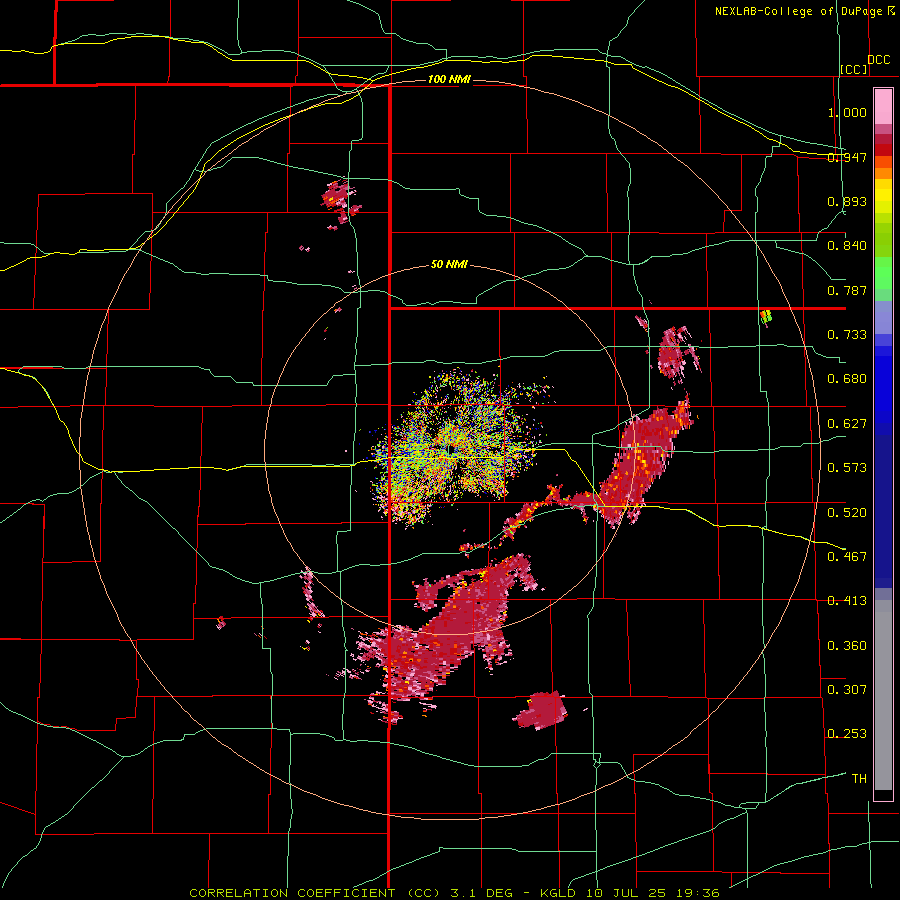Click the 0.573 scale value
The width and height of the screenshot is (900, 900).
[847, 468]
